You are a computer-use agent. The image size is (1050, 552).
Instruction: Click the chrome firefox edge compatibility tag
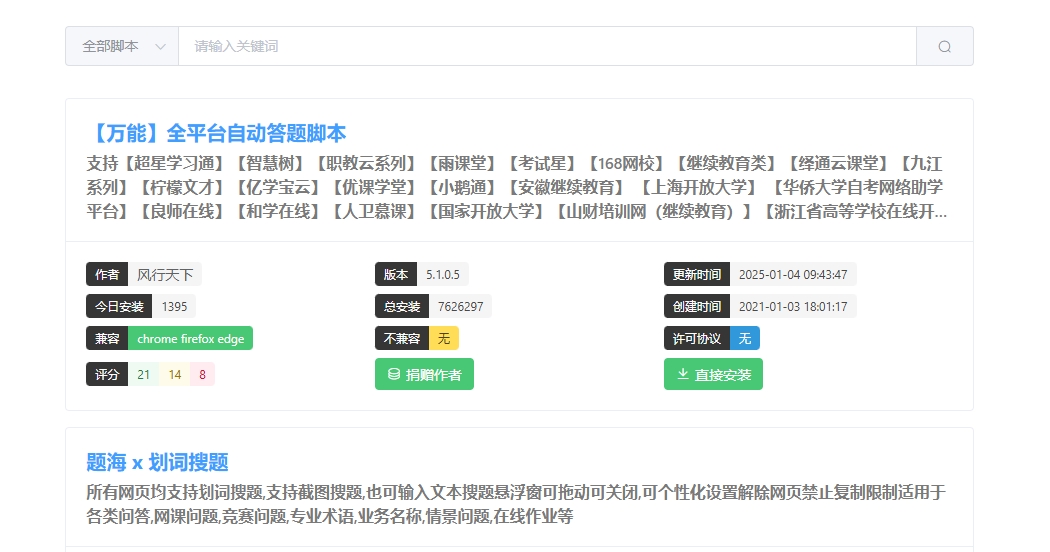(x=190, y=339)
